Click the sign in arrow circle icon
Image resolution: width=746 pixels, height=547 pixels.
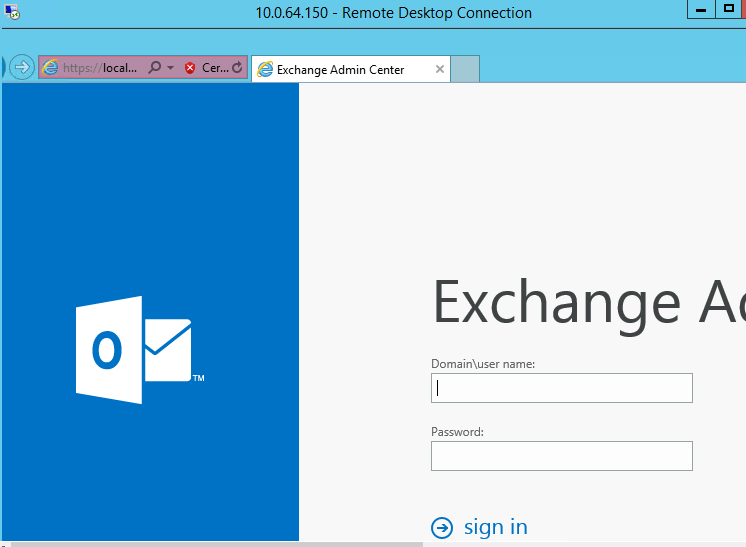pos(441,528)
